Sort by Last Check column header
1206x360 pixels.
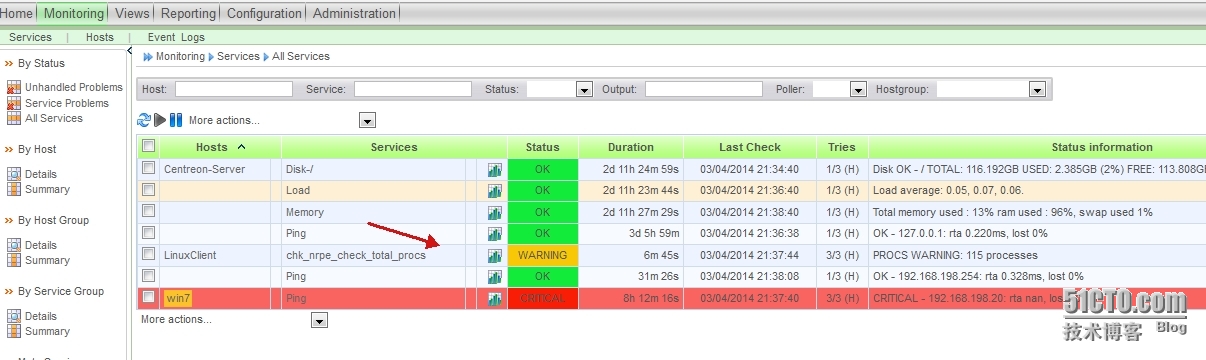pyautogui.click(x=750, y=147)
